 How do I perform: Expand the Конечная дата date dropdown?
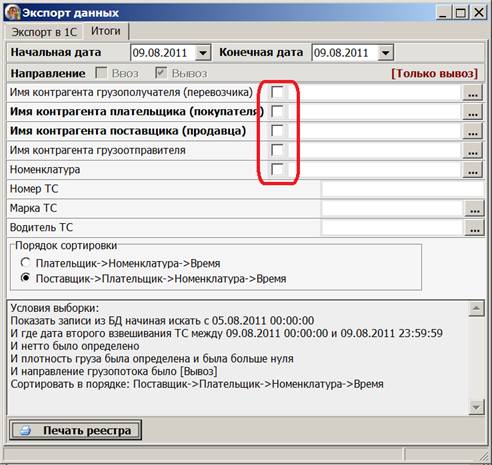(385, 53)
